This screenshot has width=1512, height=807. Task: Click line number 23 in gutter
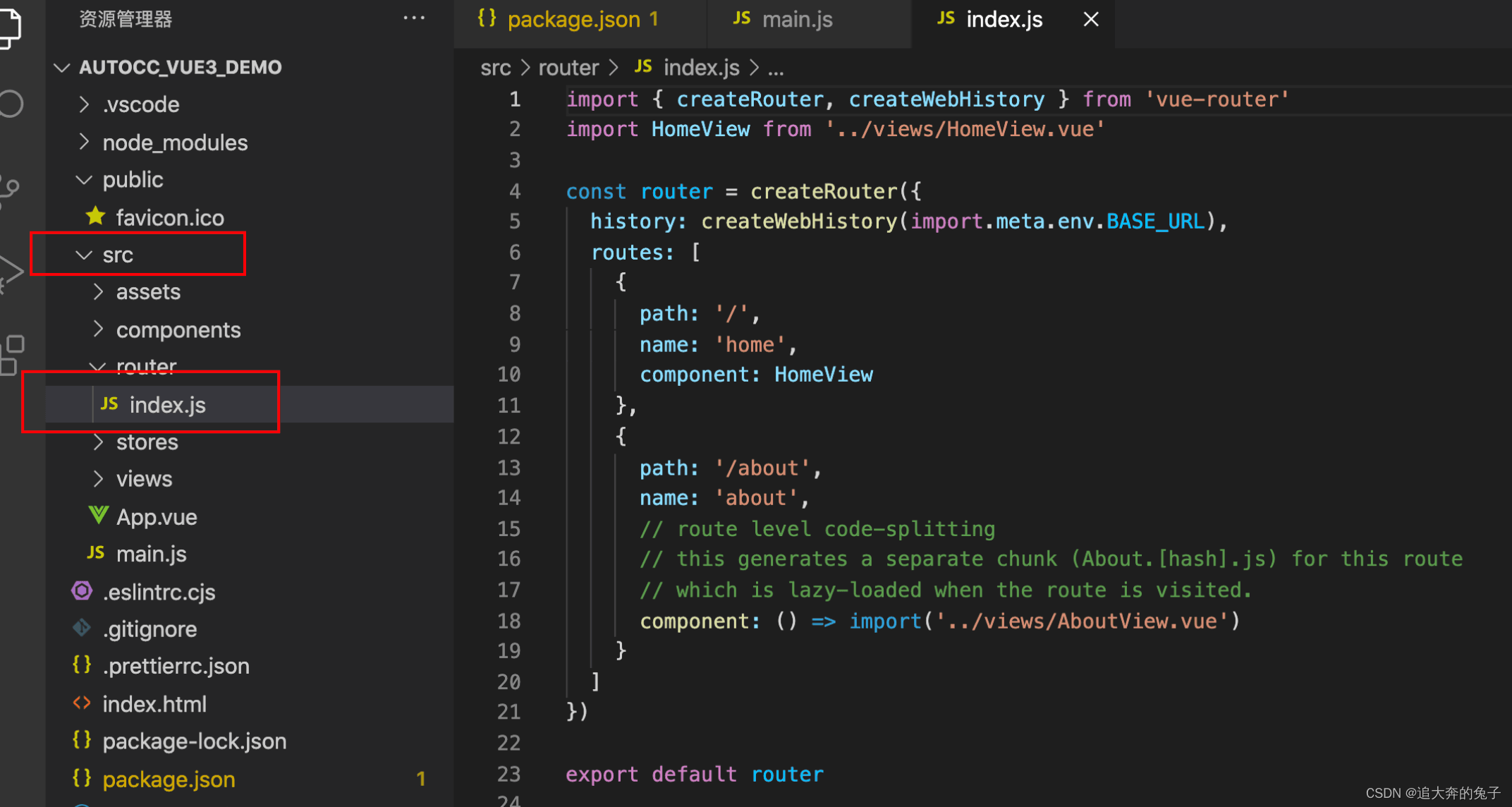pos(509,775)
